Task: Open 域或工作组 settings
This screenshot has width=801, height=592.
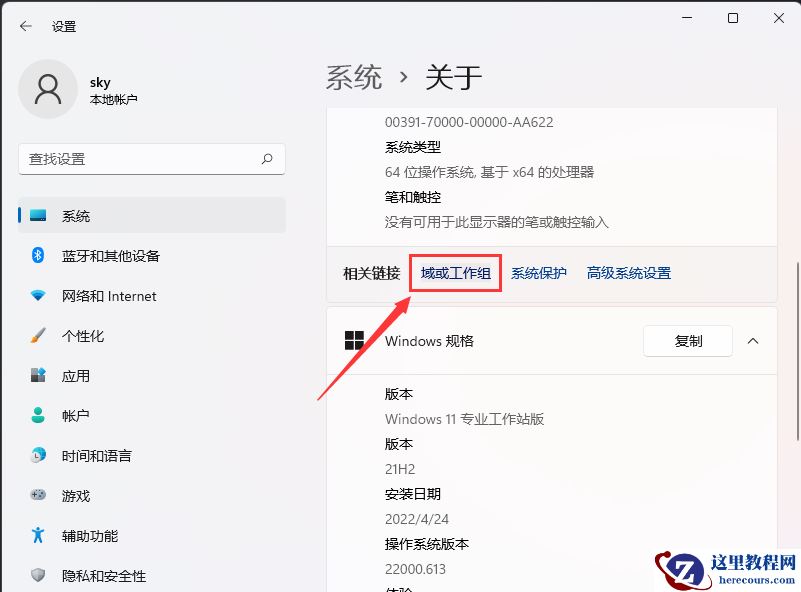Action: coord(455,272)
